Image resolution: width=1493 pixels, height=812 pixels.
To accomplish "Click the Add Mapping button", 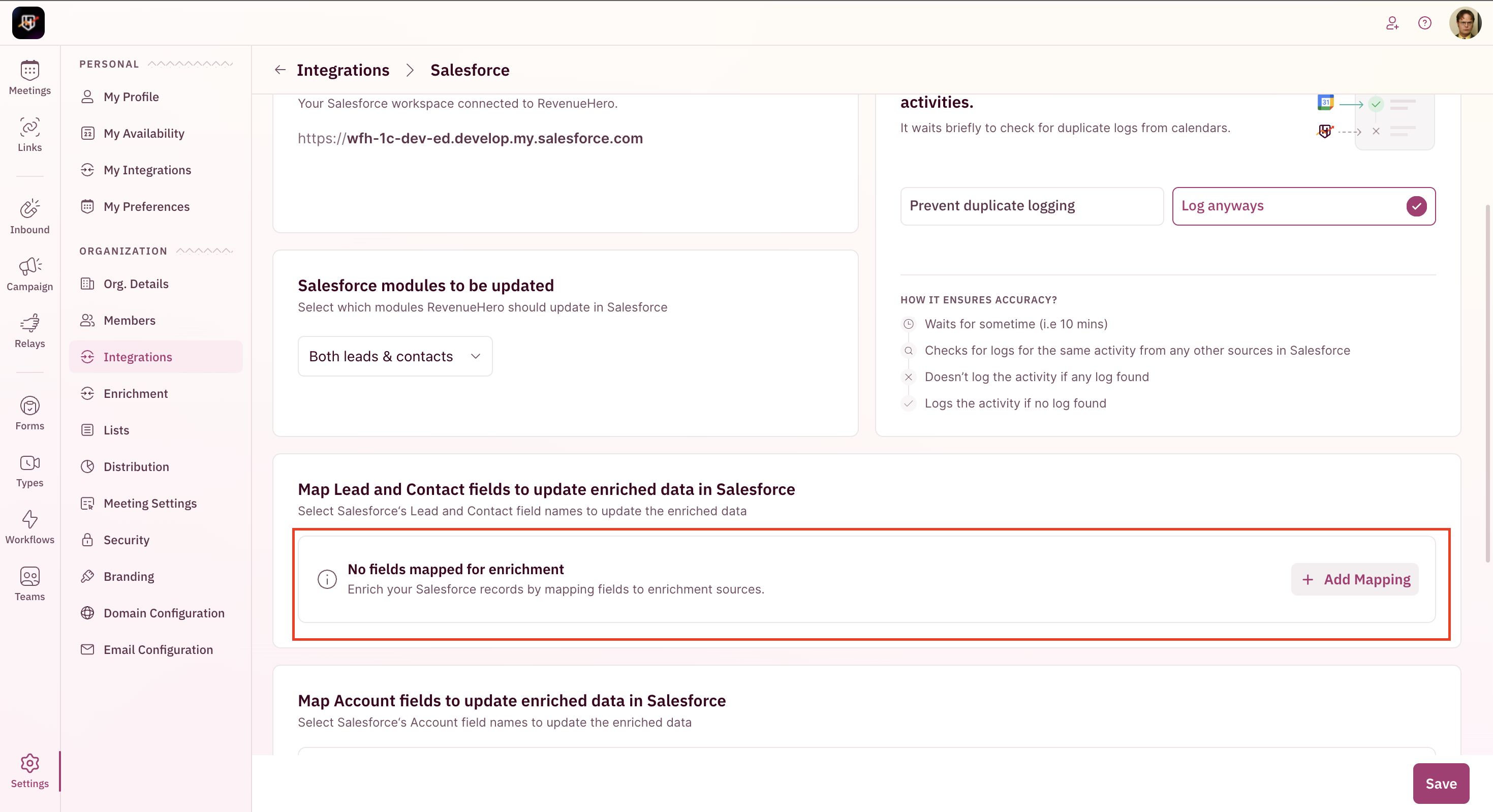I will coord(1354,579).
